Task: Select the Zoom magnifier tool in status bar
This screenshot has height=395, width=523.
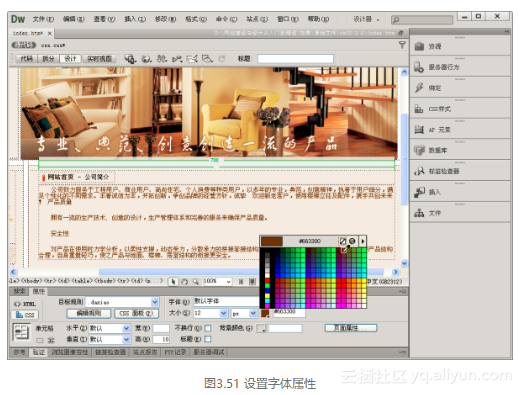Action: pyautogui.click(x=195, y=282)
